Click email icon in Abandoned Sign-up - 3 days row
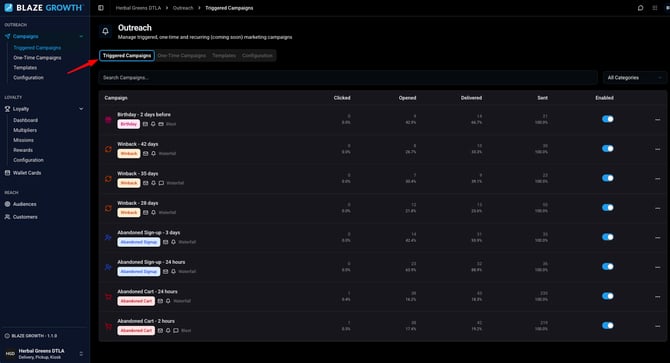The image size is (670, 363). [165, 242]
